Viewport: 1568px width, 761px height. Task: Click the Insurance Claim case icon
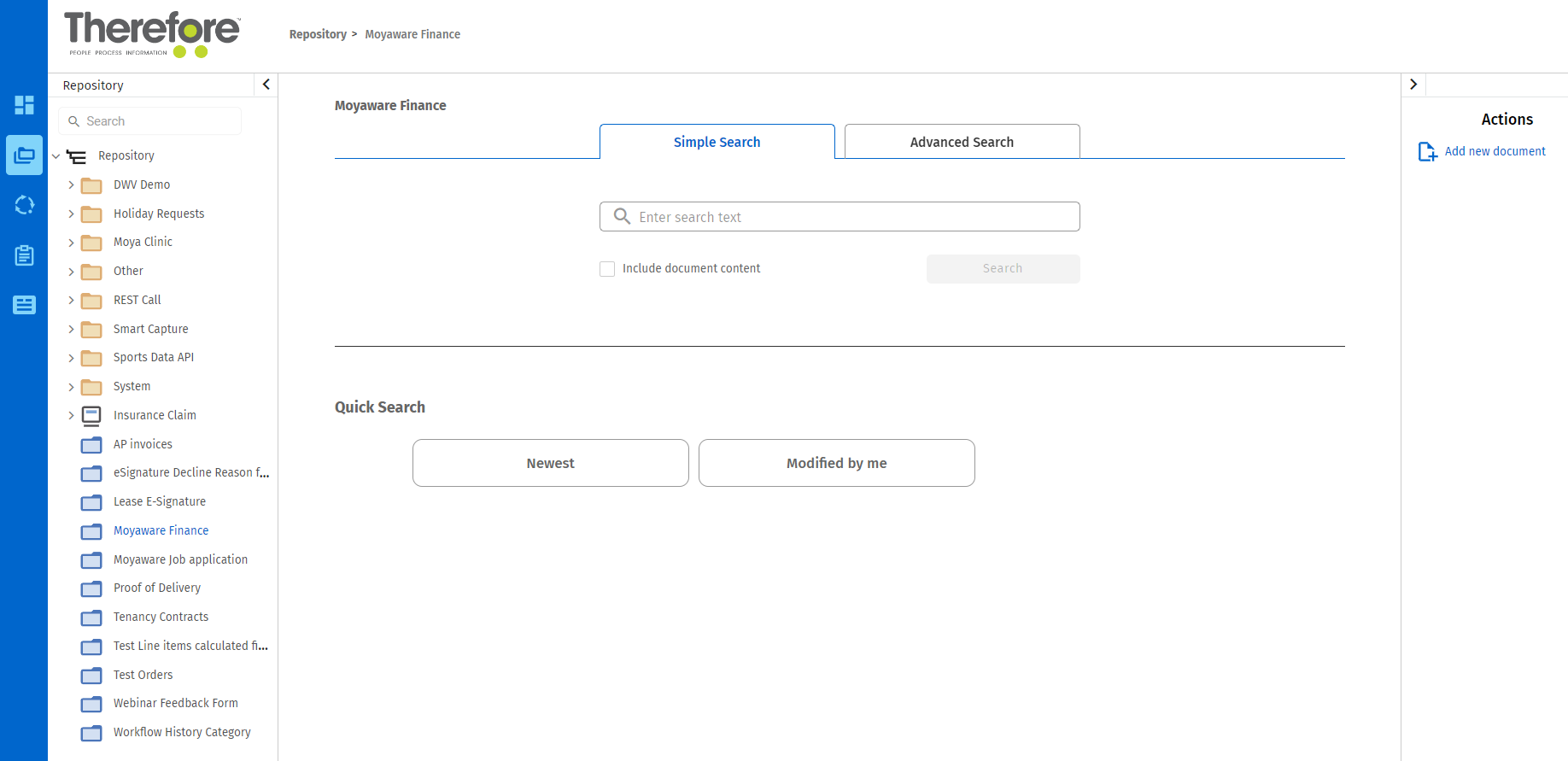[91, 416]
